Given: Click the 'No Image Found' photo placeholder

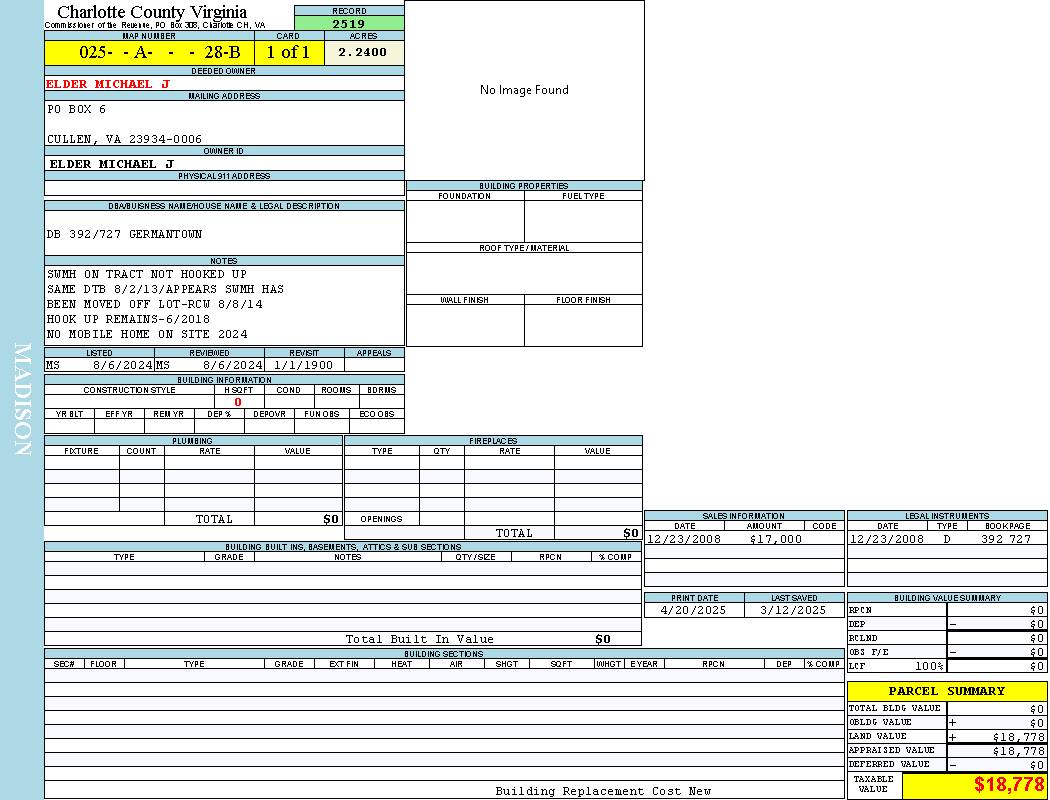Looking at the screenshot, I should (x=524, y=90).
